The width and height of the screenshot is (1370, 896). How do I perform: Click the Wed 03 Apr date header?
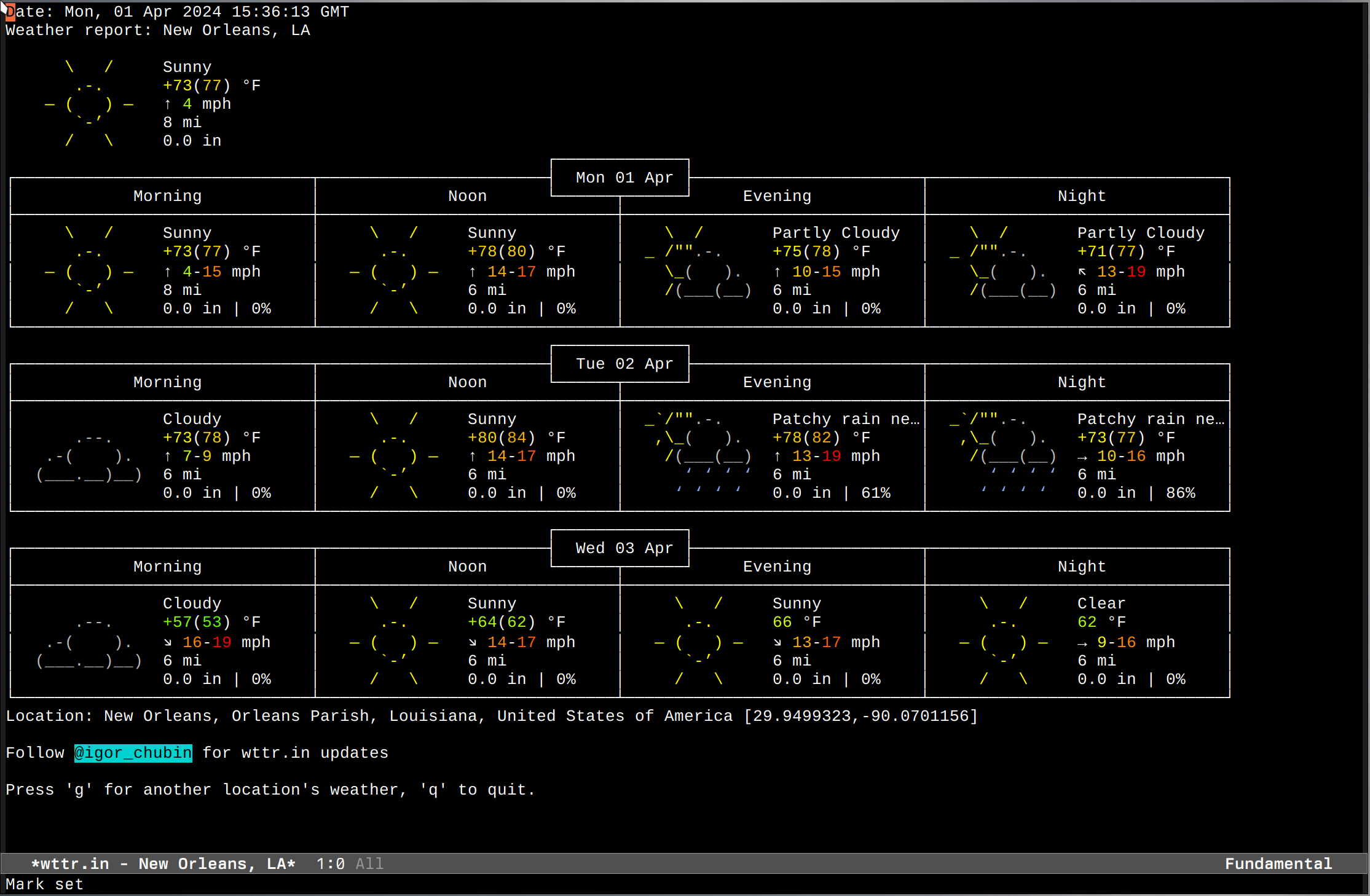[623, 548]
